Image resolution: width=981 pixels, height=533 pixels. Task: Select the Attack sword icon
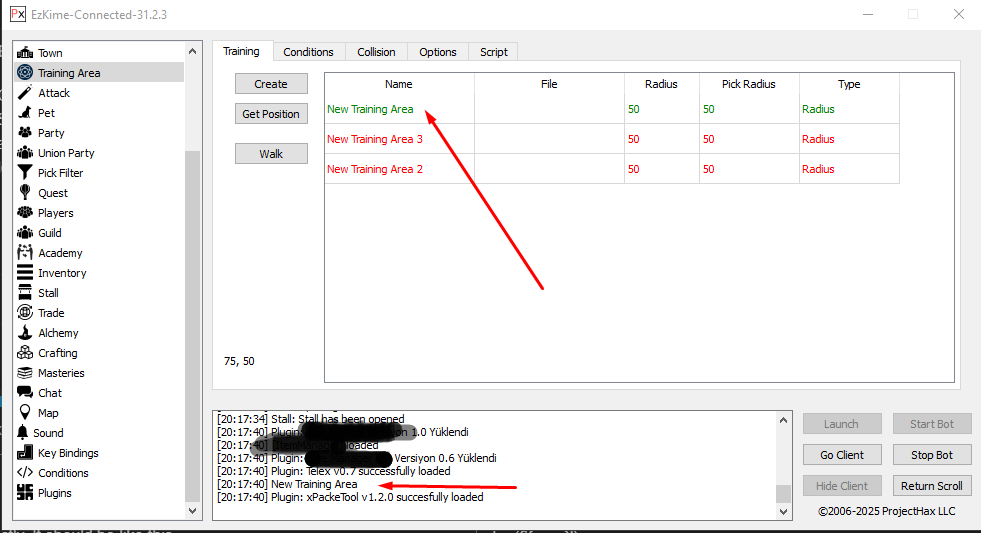[x=25, y=93]
